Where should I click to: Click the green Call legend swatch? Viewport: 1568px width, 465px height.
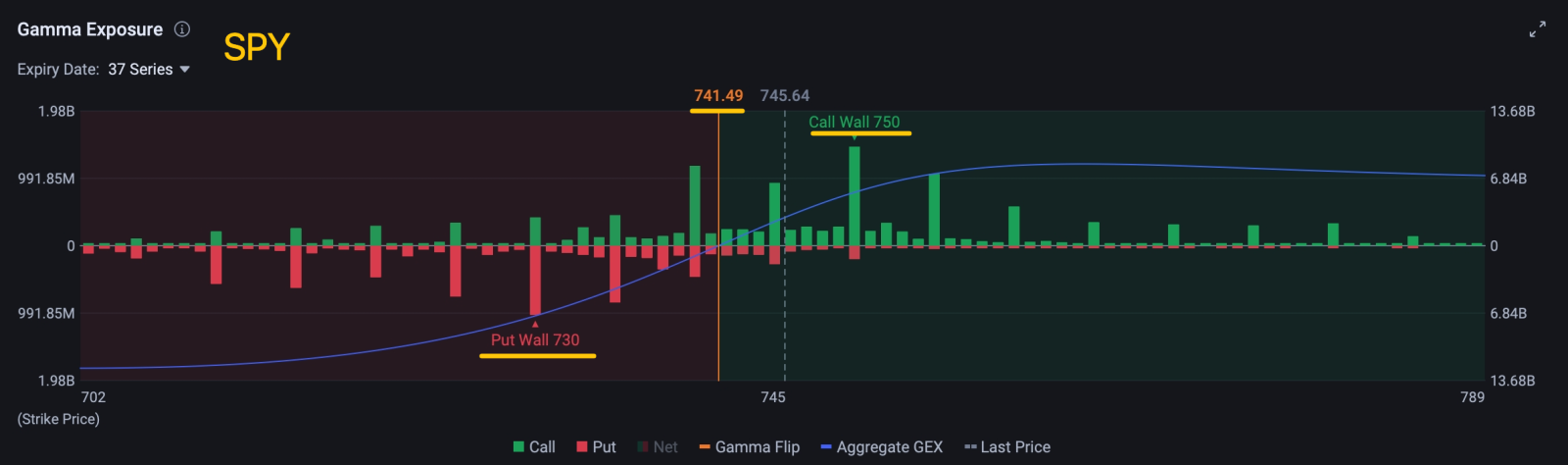pos(518,447)
